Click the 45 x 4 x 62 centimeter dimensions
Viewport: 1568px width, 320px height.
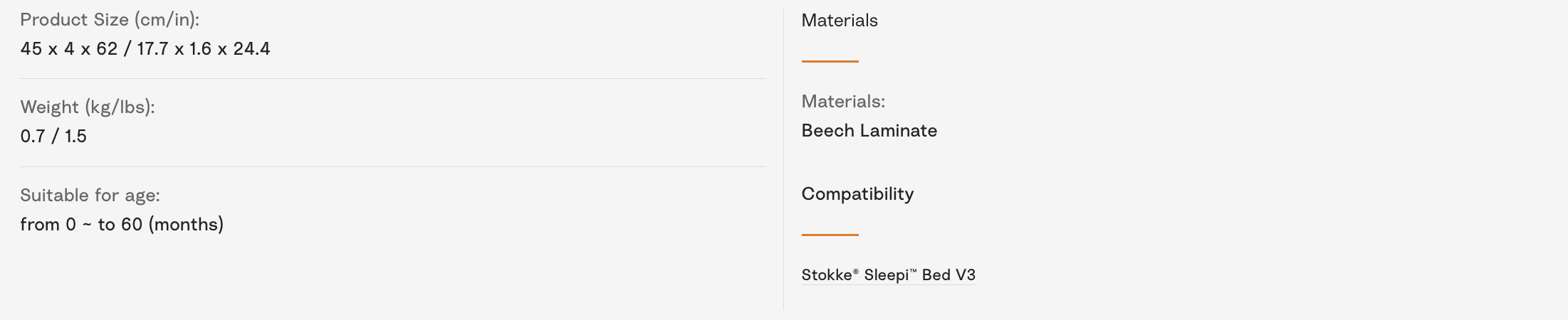[69, 49]
